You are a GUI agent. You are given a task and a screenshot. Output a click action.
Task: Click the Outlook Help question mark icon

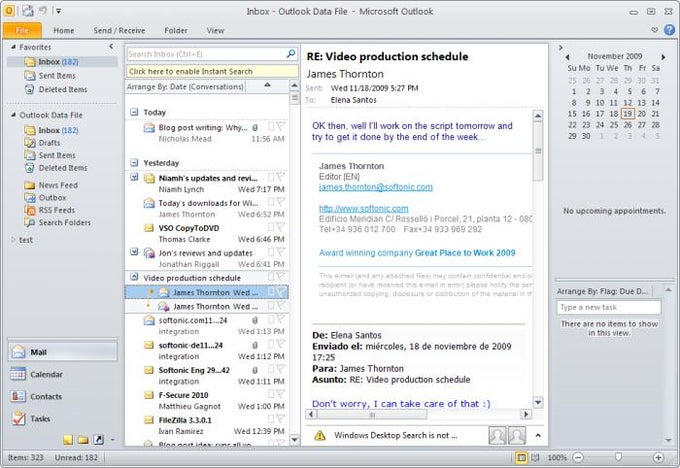coord(670,30)
